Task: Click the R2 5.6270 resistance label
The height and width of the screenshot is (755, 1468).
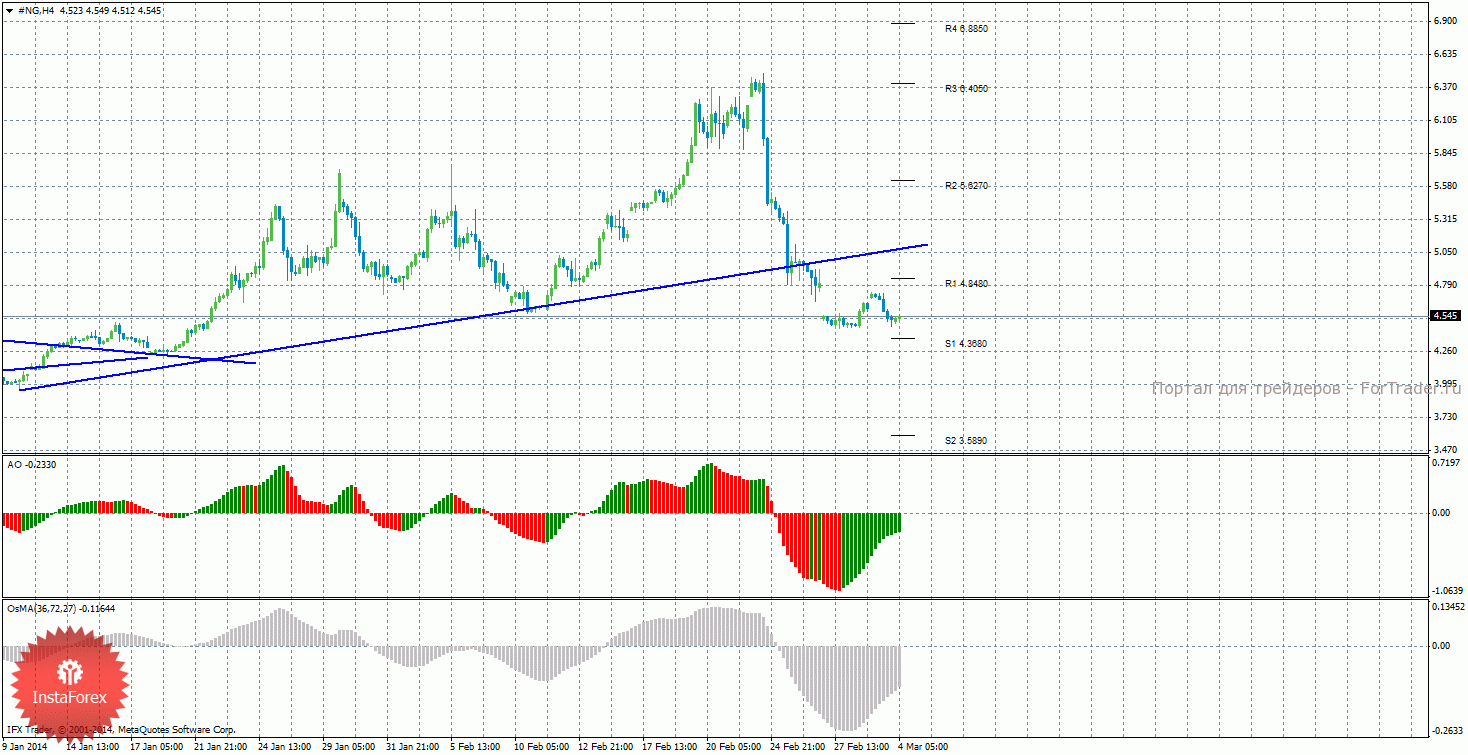Action: (966, 186)
